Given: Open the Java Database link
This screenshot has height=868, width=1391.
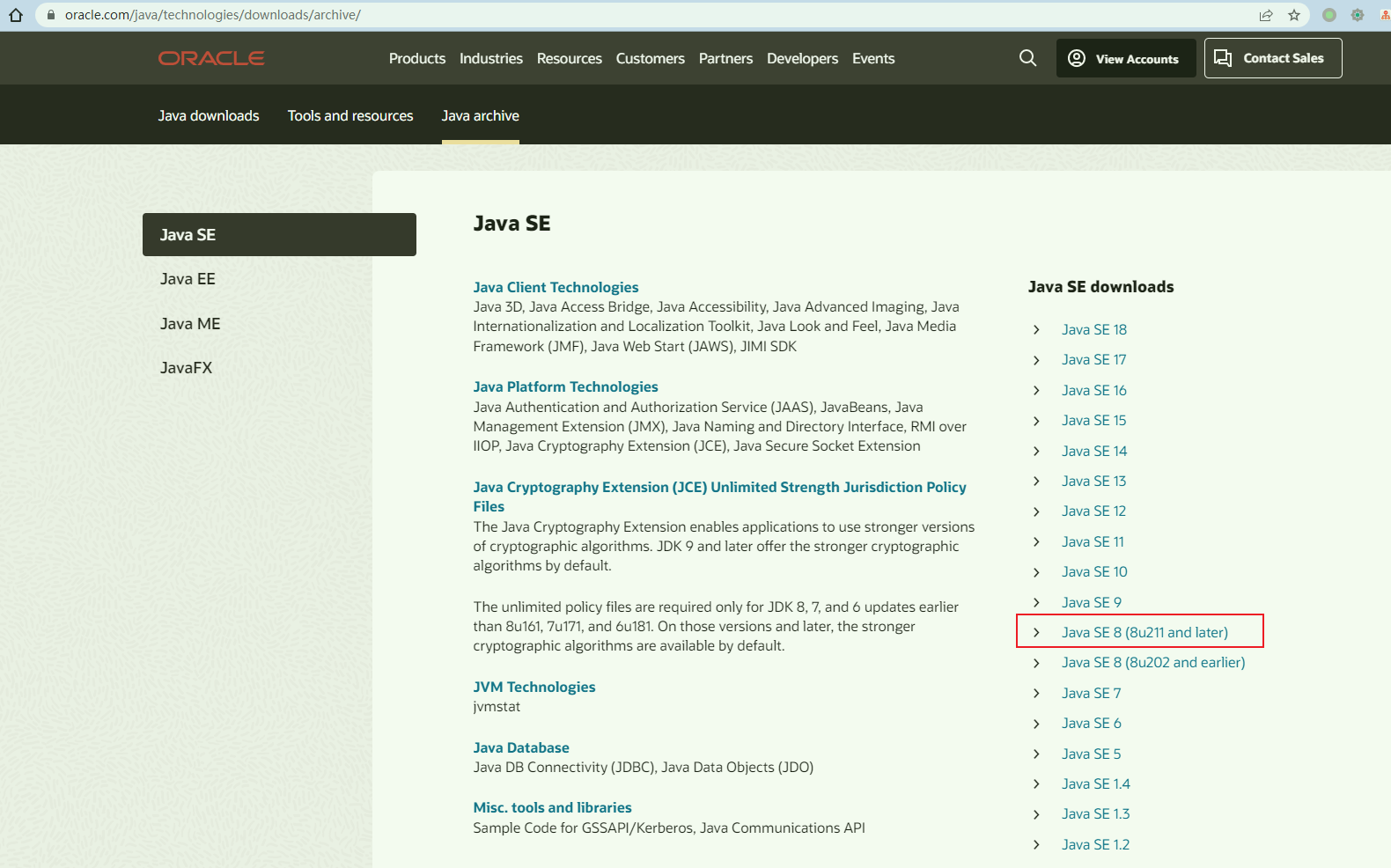Looking at the screenshot, I should (x=521, y=747).
